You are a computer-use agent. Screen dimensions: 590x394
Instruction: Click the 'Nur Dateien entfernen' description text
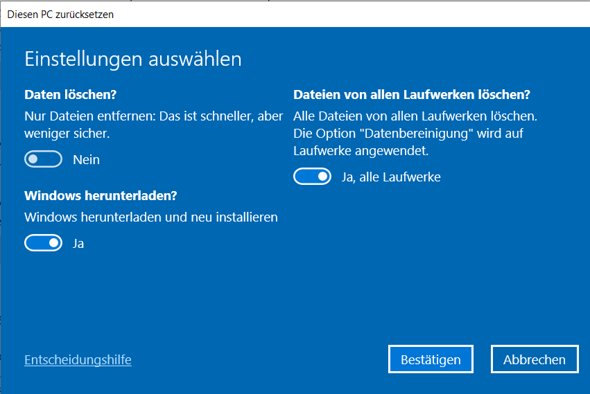click(x=154, y=125)
